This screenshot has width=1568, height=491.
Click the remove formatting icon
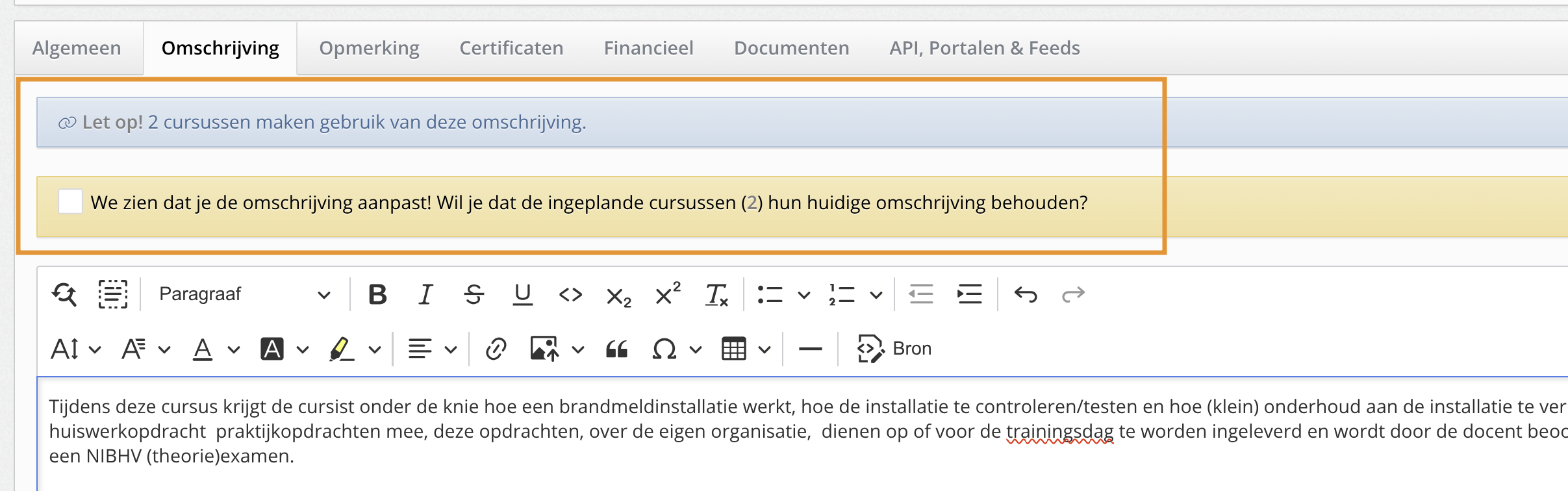[x=716, y=294]
